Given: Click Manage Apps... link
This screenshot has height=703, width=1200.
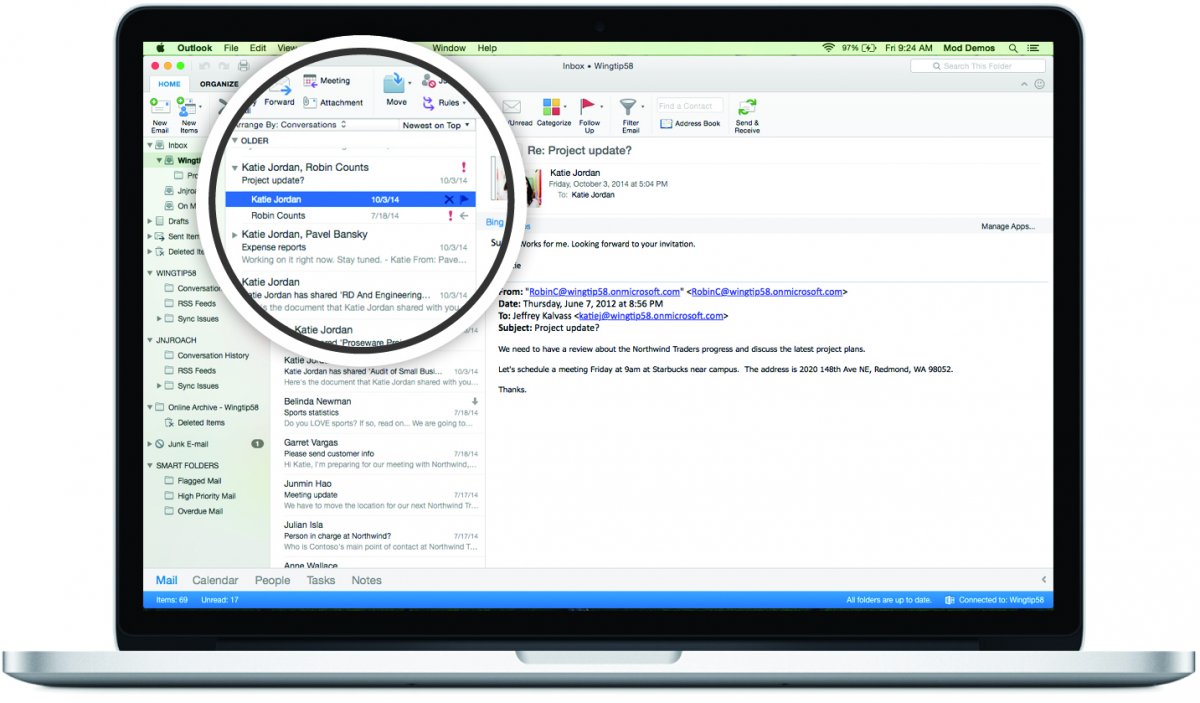Looking at the screenshot, I should 1007,226.
